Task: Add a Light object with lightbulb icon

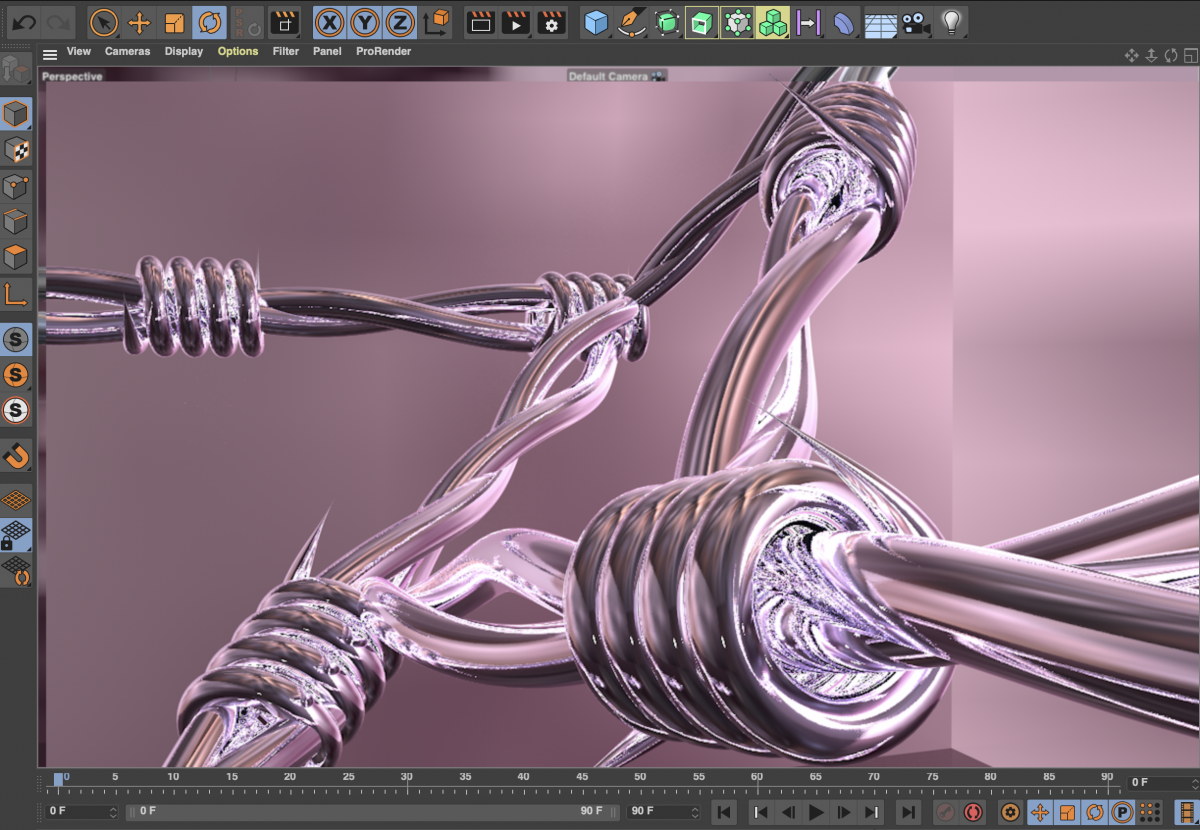Action: click(x=951, y=22)
